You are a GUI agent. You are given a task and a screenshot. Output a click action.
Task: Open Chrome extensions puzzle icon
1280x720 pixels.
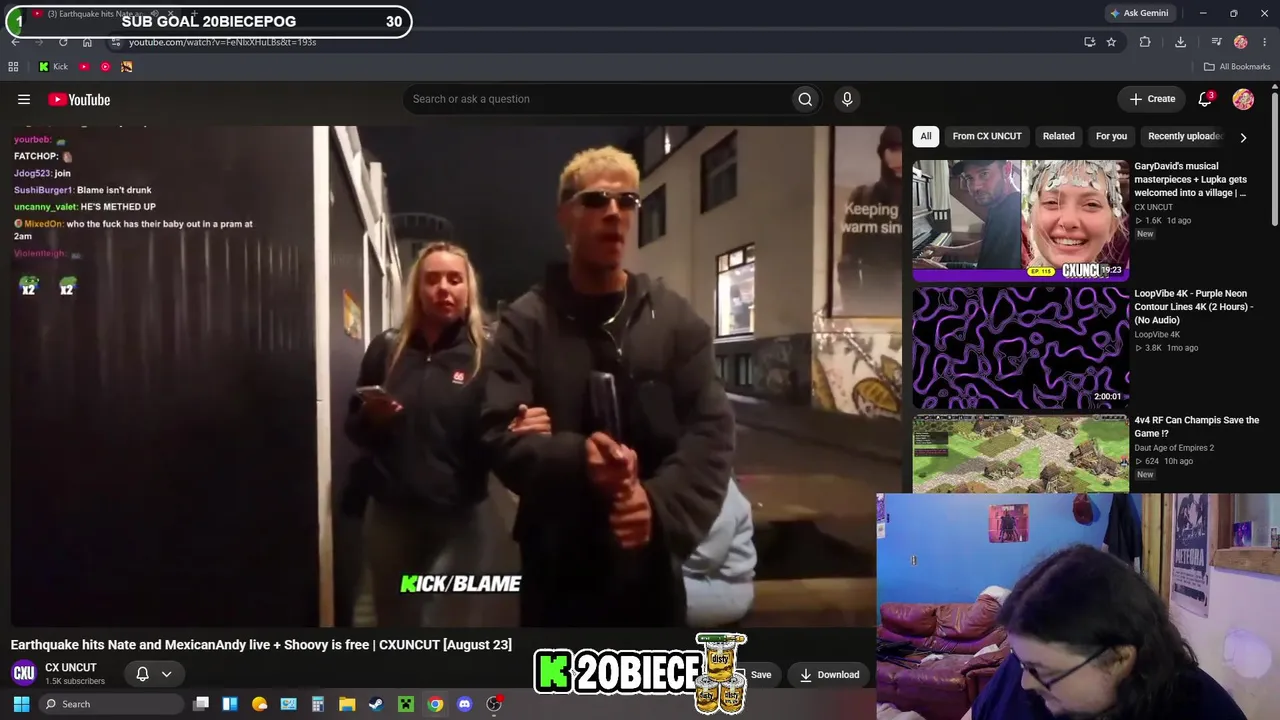tap(1145, 42)
